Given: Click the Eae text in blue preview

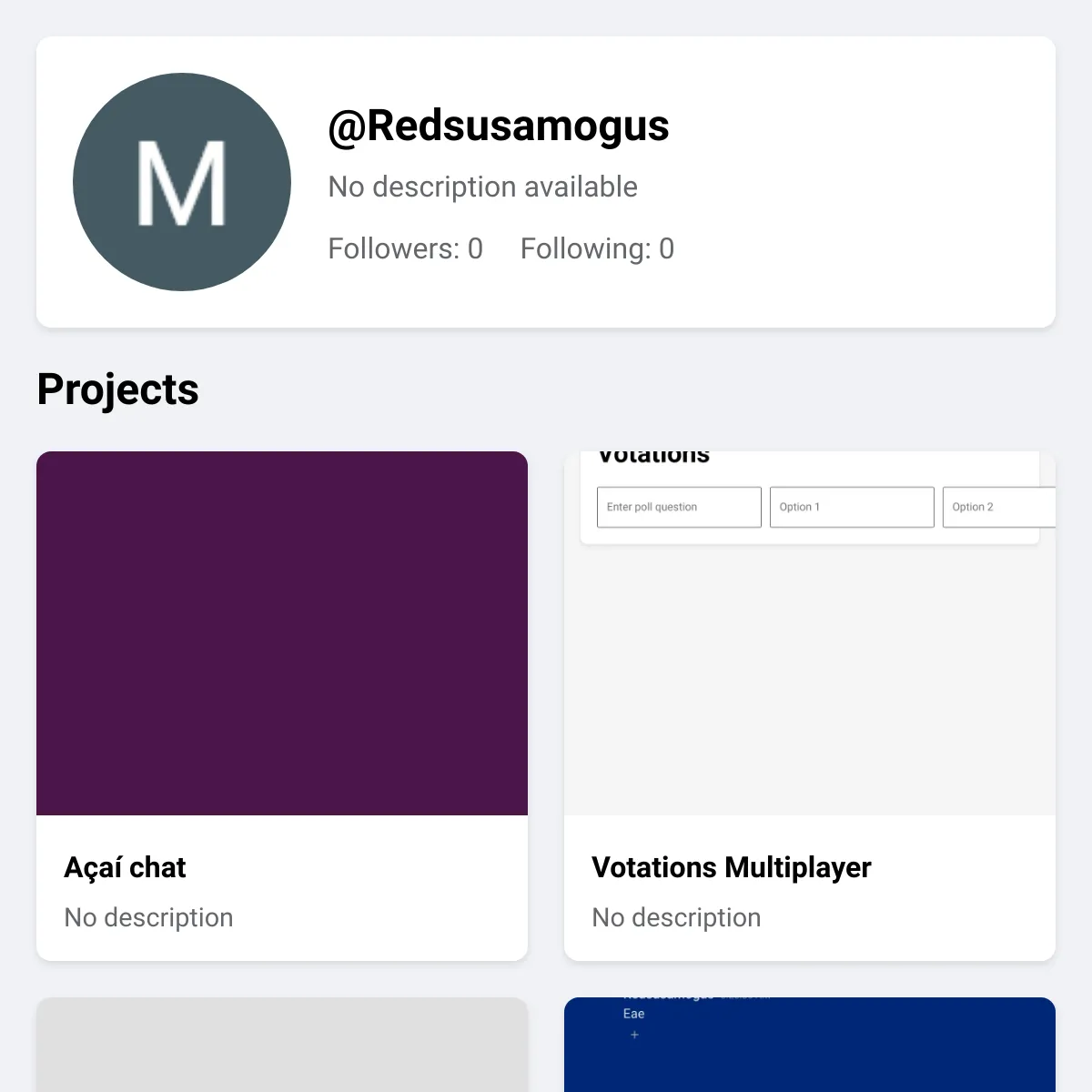Looking at the screenshot, I should click(633, 1014).
